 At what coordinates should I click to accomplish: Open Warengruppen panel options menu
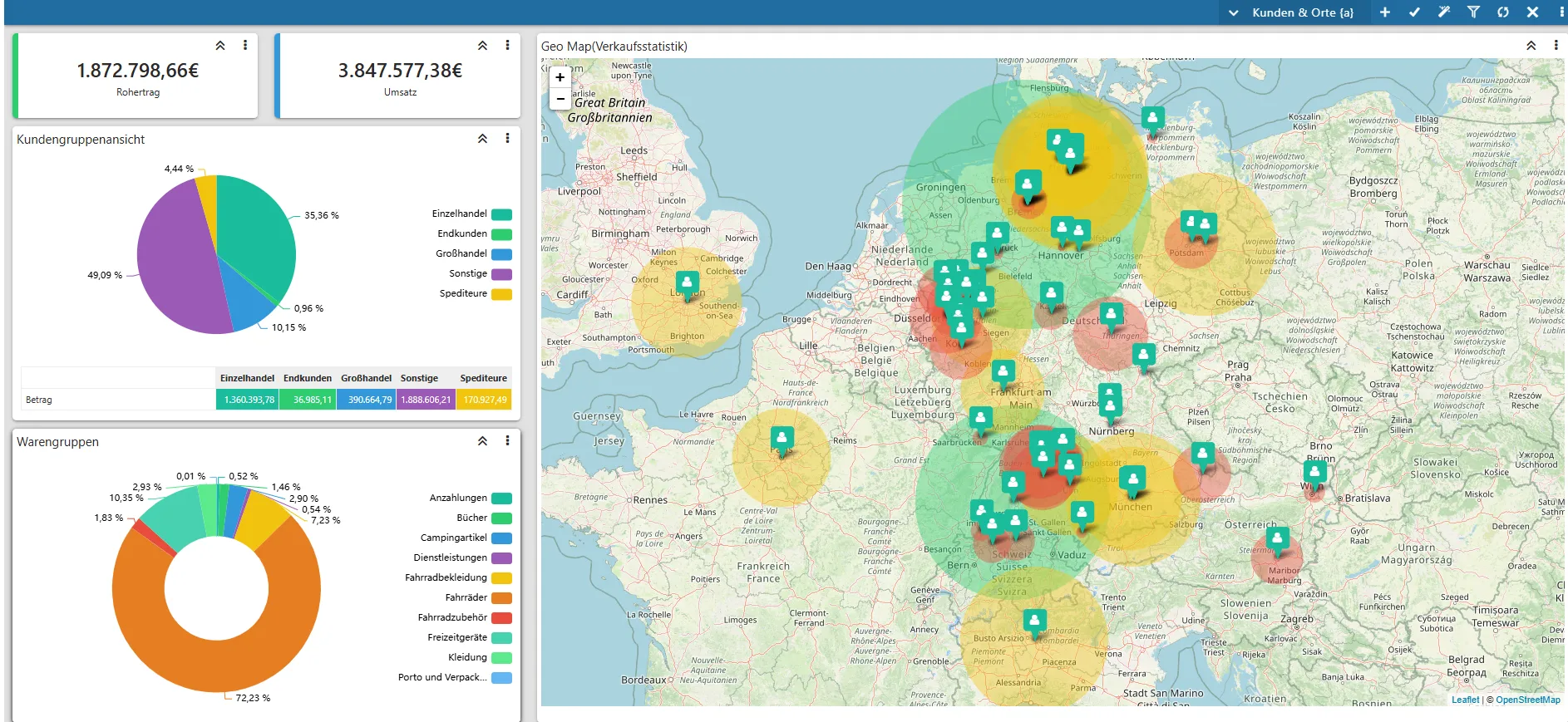click(507, 440)
